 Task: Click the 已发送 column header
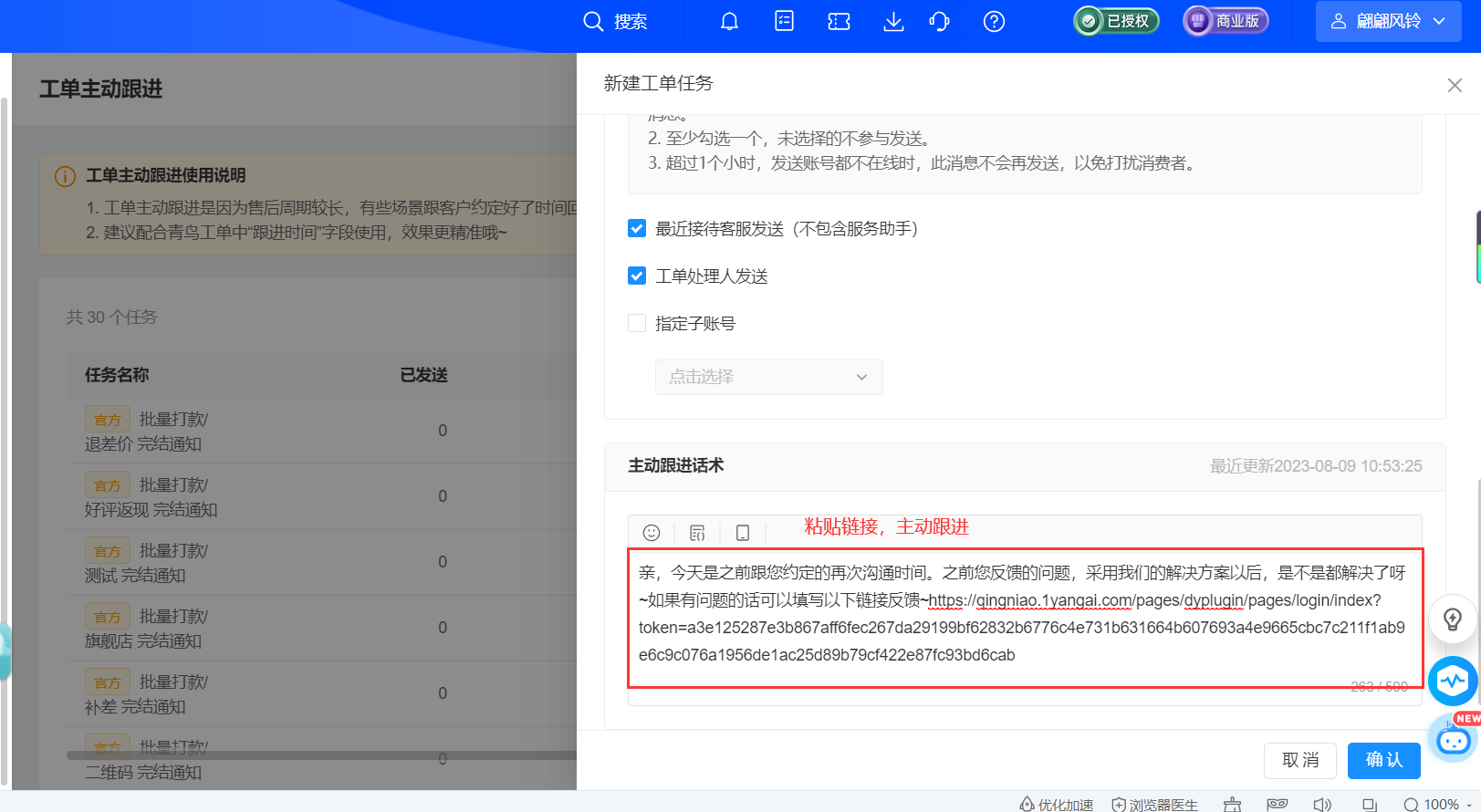click(x=423, y=375)
